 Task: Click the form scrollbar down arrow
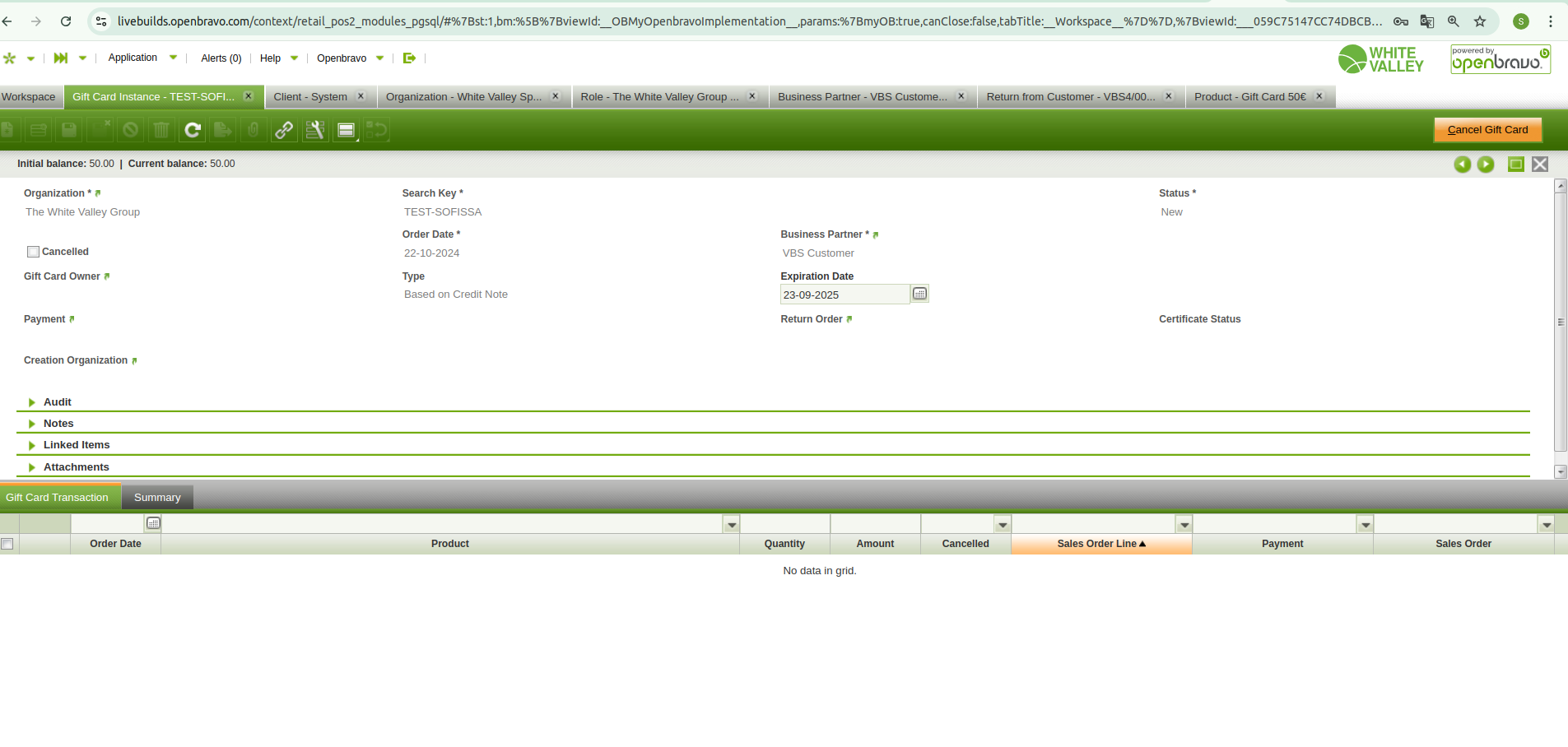[x=1560, y=472]
